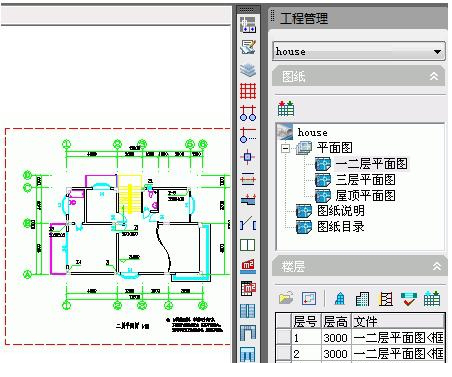Select 三层平面图 in the drawing tree

(x=365, y=180)
